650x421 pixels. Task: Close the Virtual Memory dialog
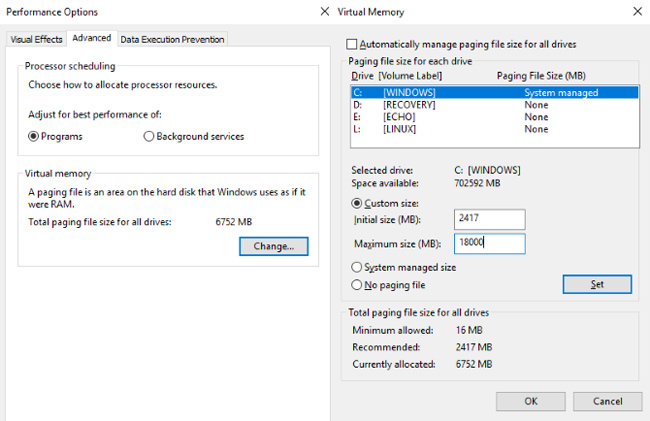pos(638,11)
